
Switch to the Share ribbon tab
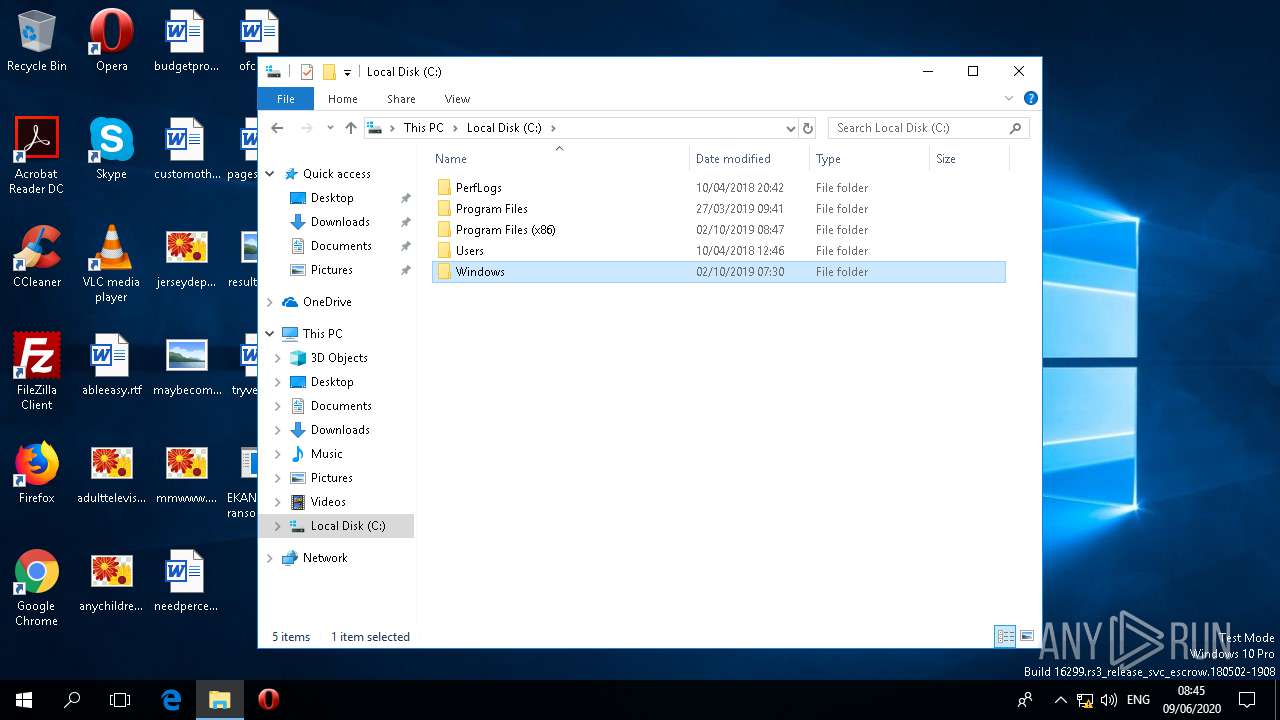pyautogui.click(x=401, y=99)
